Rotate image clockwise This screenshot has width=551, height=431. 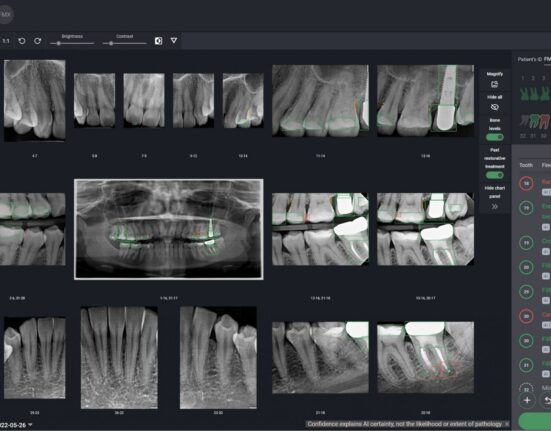click(x=38, y=41)
